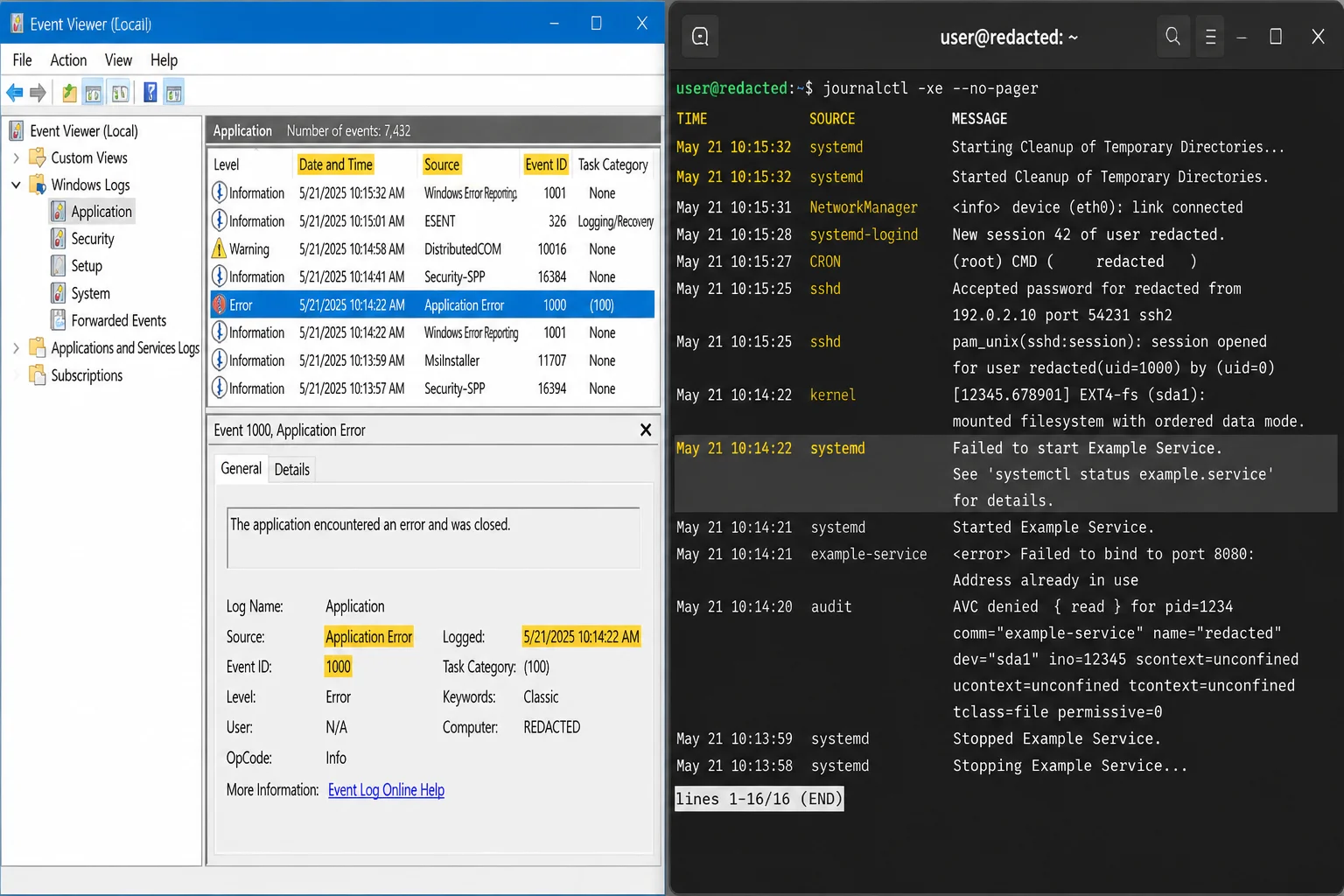Open the Event Log Online Help link
Viewport: 1344px width, 896px height.
coord(386,790)
